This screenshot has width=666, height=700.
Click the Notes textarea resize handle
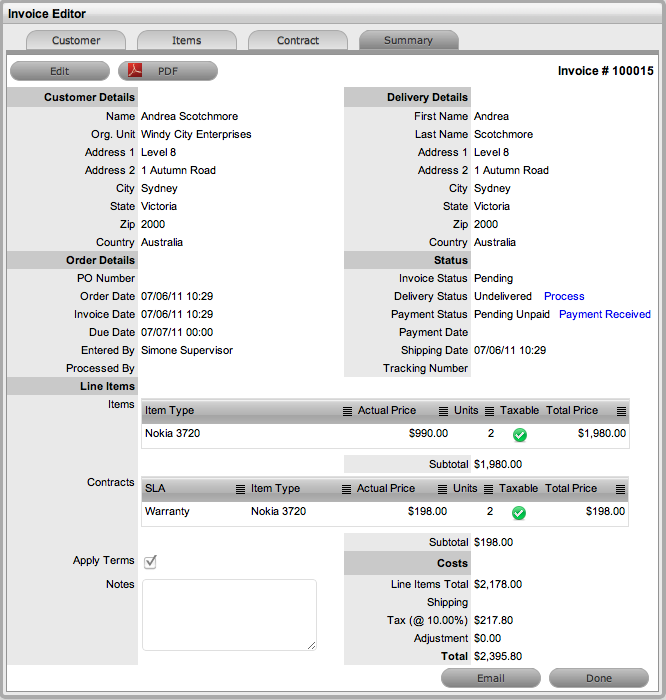[x=312, y=646]
